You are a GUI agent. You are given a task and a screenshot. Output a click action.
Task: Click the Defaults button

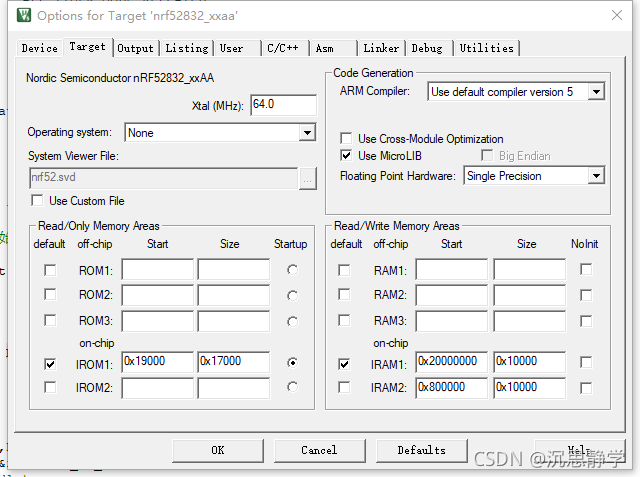(422, 450)
